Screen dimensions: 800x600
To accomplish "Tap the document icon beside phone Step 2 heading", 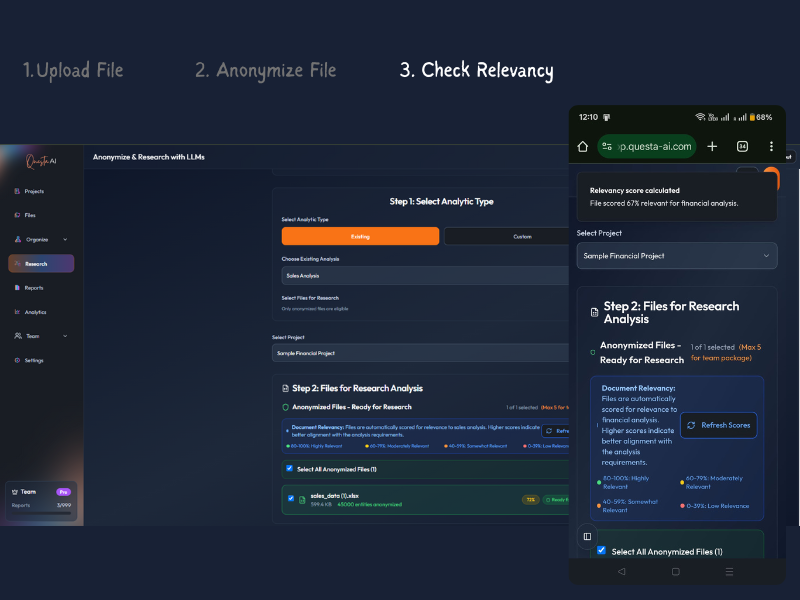I will (x=594, y=312).
